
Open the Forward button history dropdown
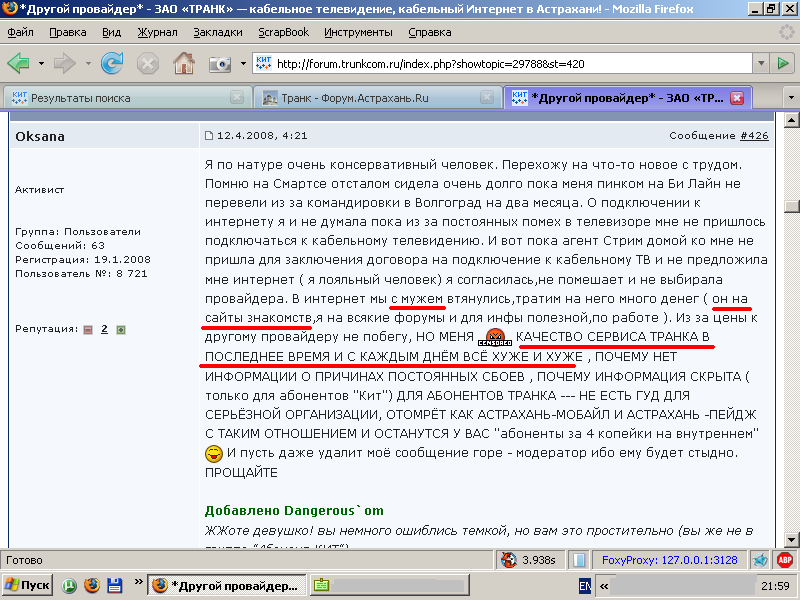pyautogui.click(x=88, y=64)
